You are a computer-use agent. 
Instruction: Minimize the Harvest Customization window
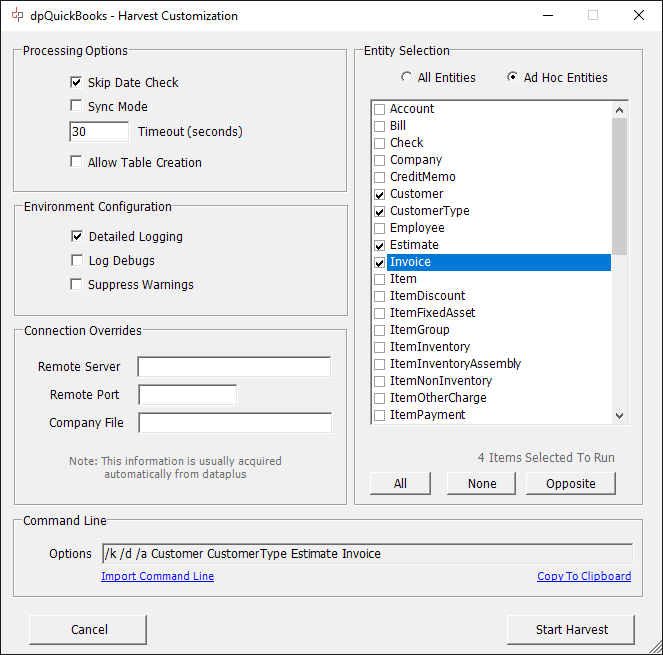pyautogui.click(x=548, y=15)
